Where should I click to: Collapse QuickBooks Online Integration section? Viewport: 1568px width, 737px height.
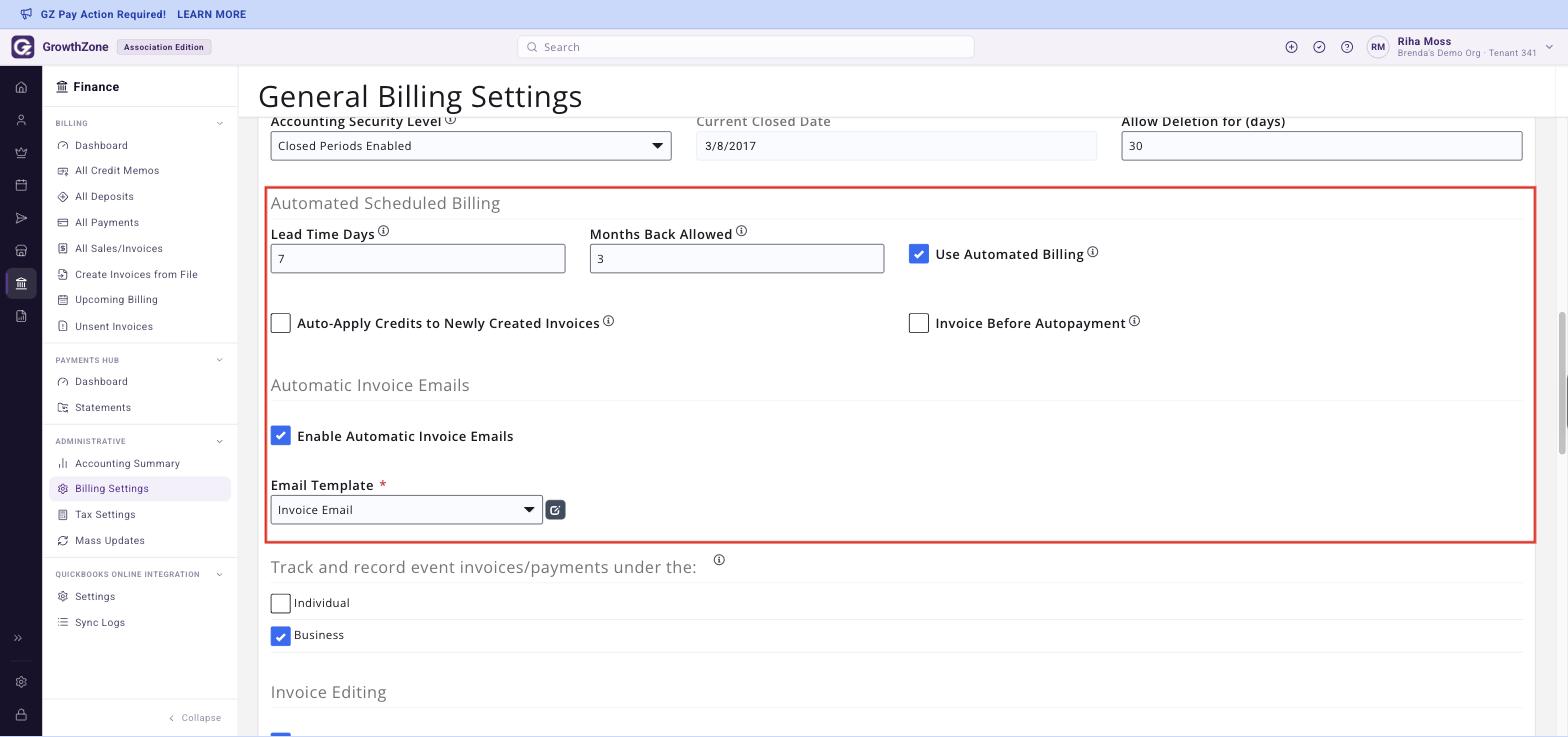coord(220,575)
